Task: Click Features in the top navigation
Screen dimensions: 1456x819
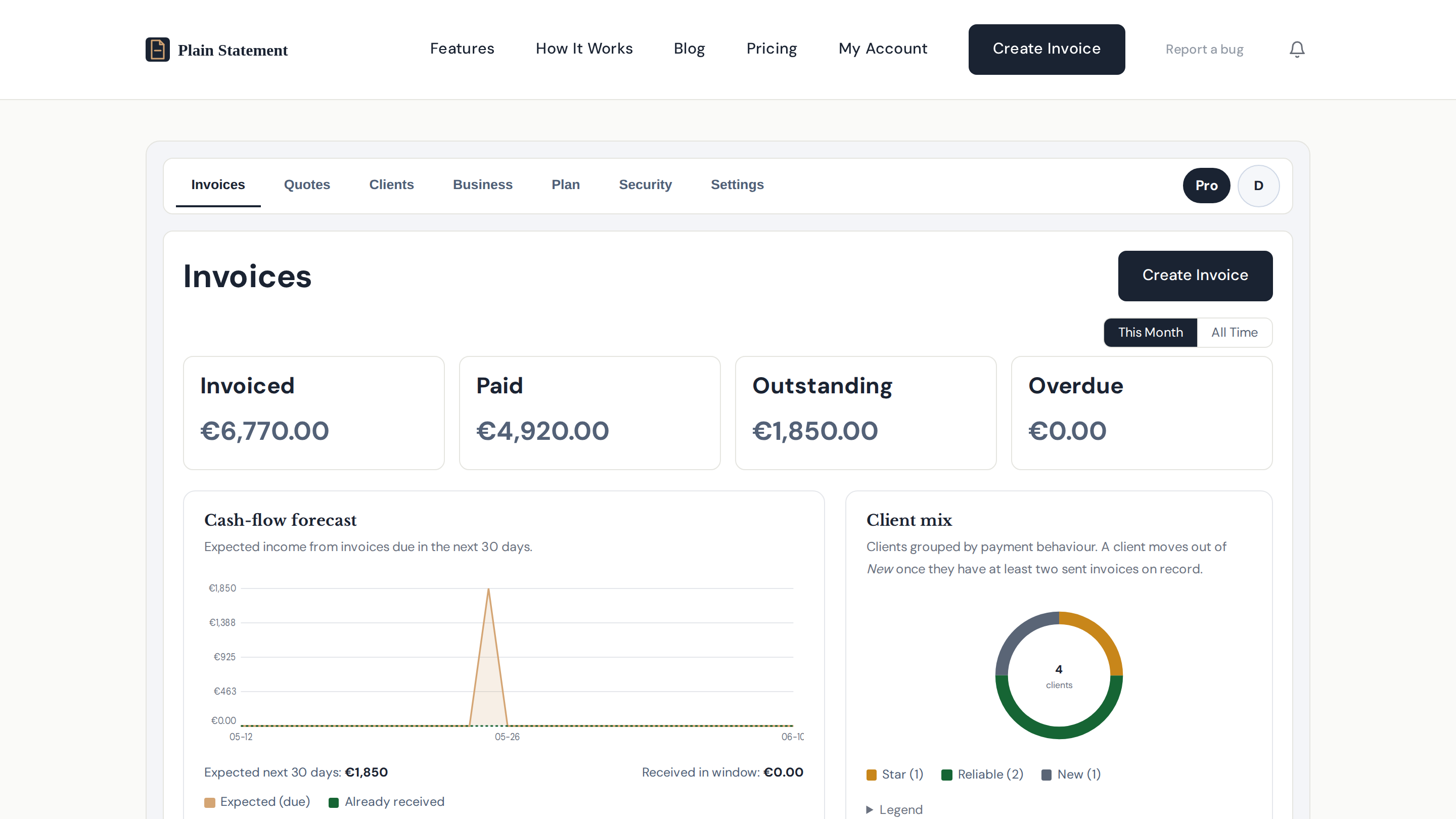Action: [x=462, y=49]
